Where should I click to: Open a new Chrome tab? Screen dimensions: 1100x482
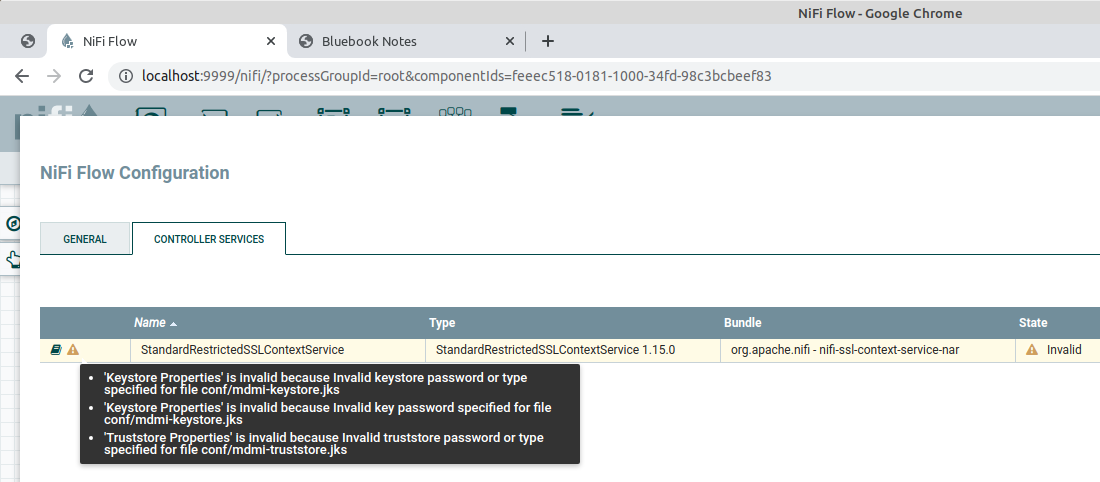pyautogui.click(x=548, y=41)
